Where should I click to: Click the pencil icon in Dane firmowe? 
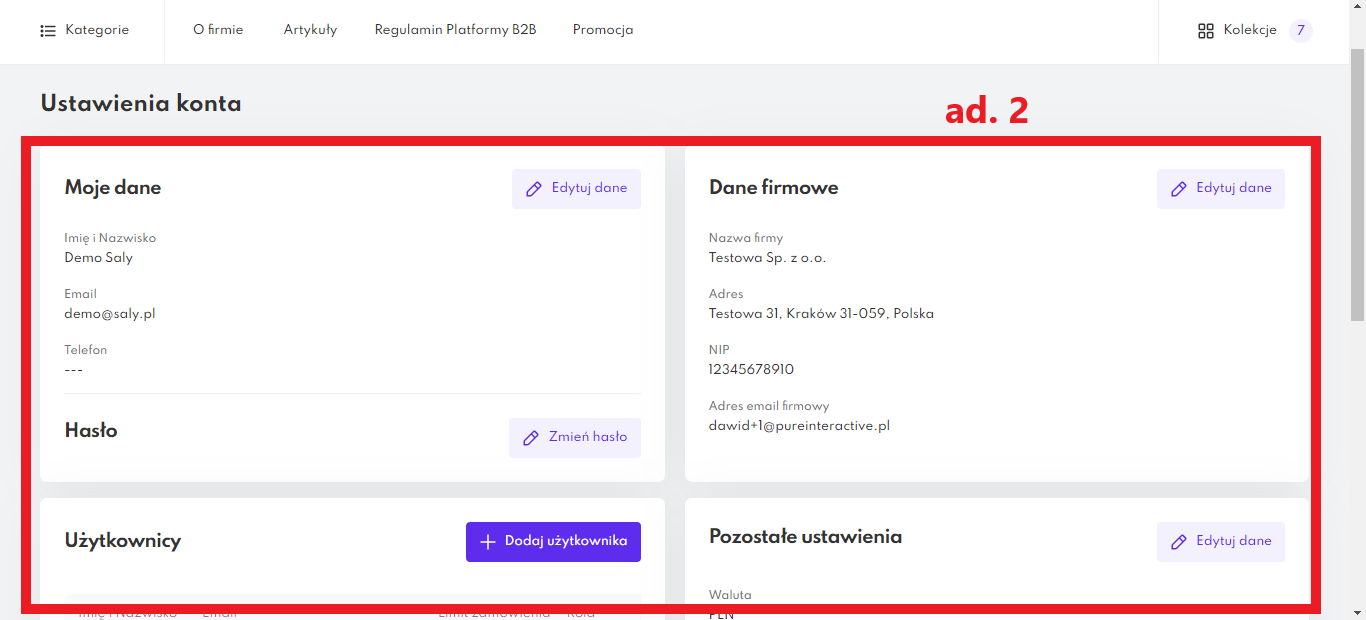coord(1179,189)
